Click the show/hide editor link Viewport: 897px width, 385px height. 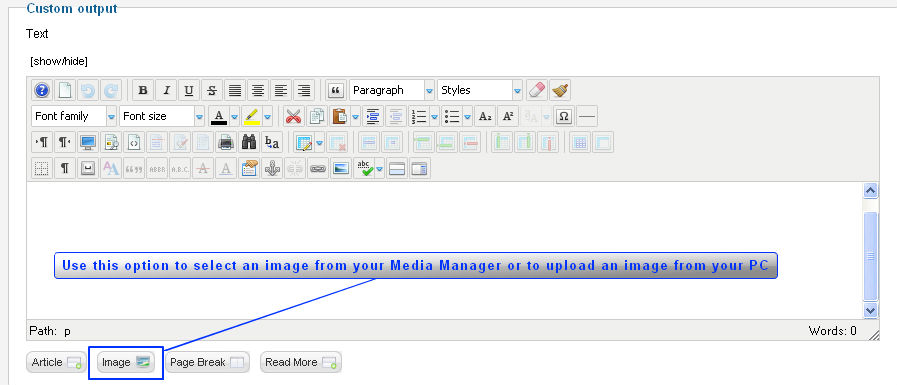click(59, 61)
